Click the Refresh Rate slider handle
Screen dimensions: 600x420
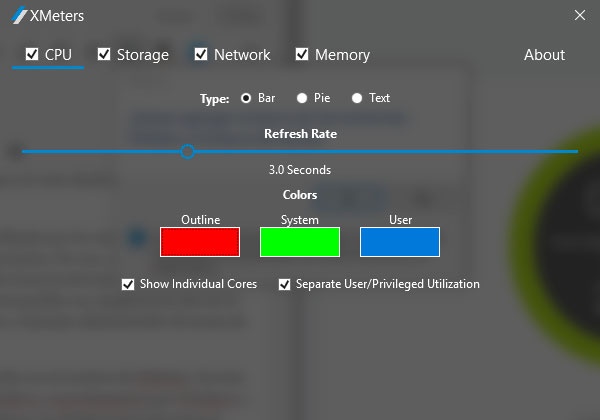pos(187,151)
